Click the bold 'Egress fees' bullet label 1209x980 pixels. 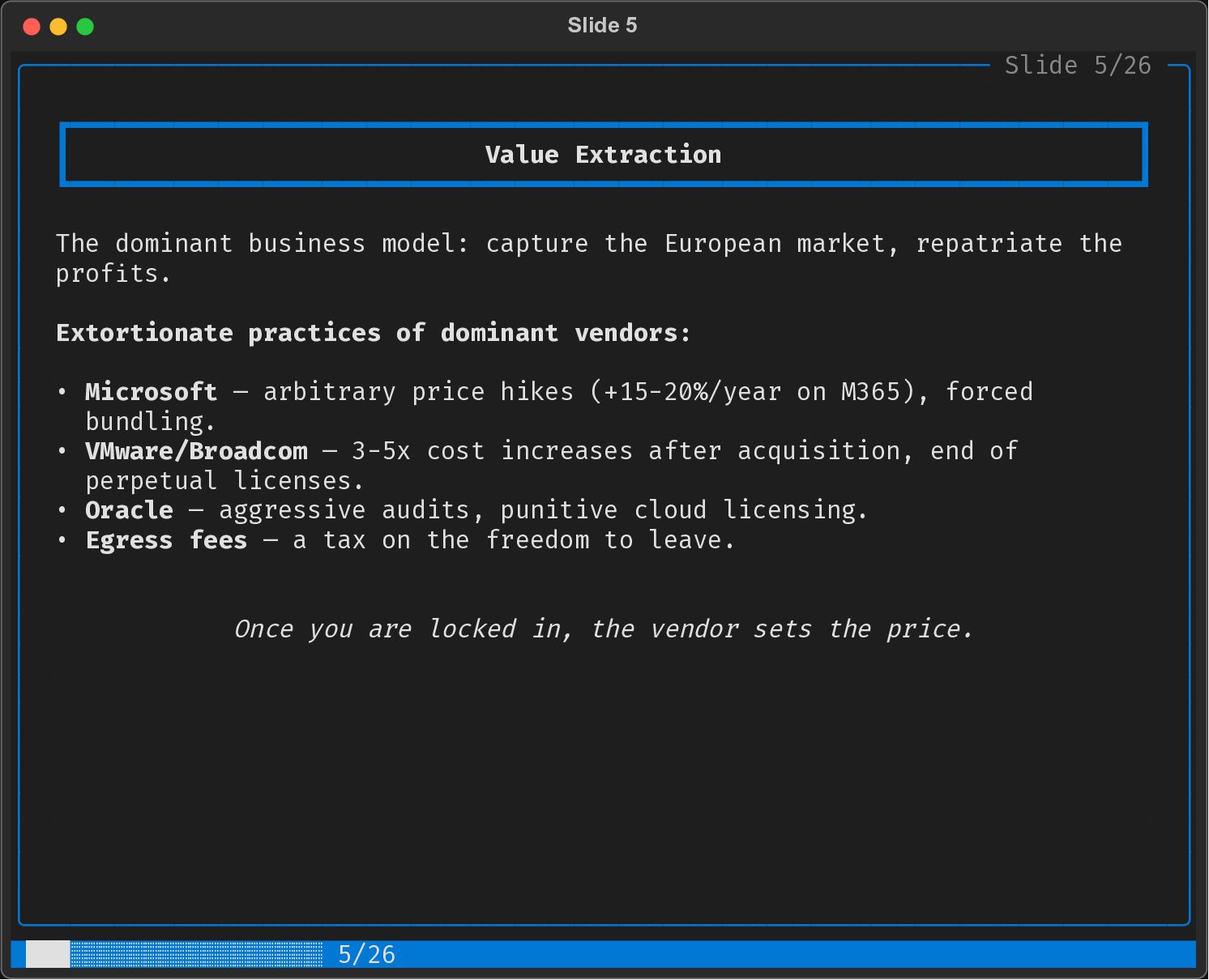pyautogui.click(x=166, y=540)
